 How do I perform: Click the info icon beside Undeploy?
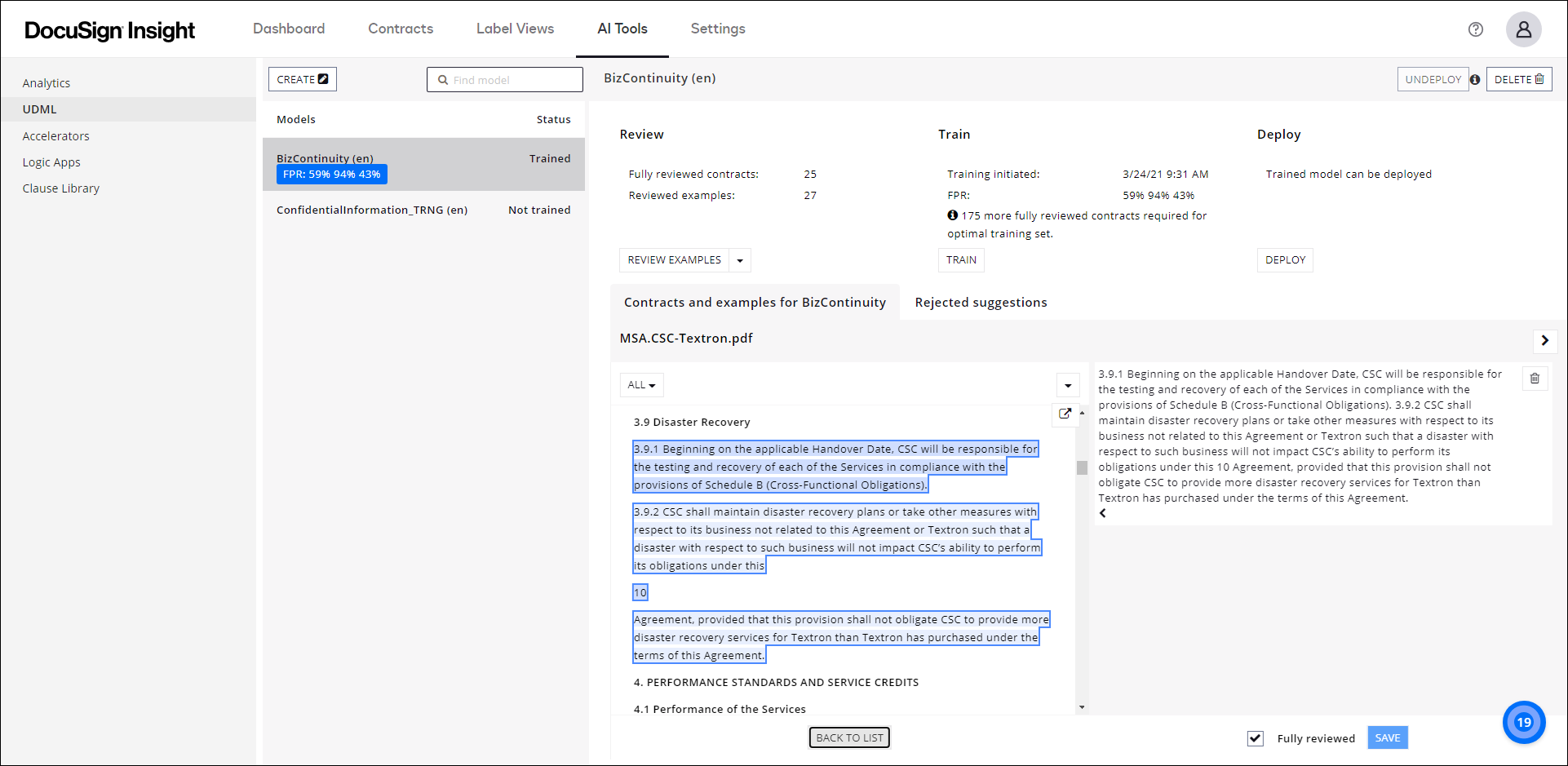[x=1475, y=80]
